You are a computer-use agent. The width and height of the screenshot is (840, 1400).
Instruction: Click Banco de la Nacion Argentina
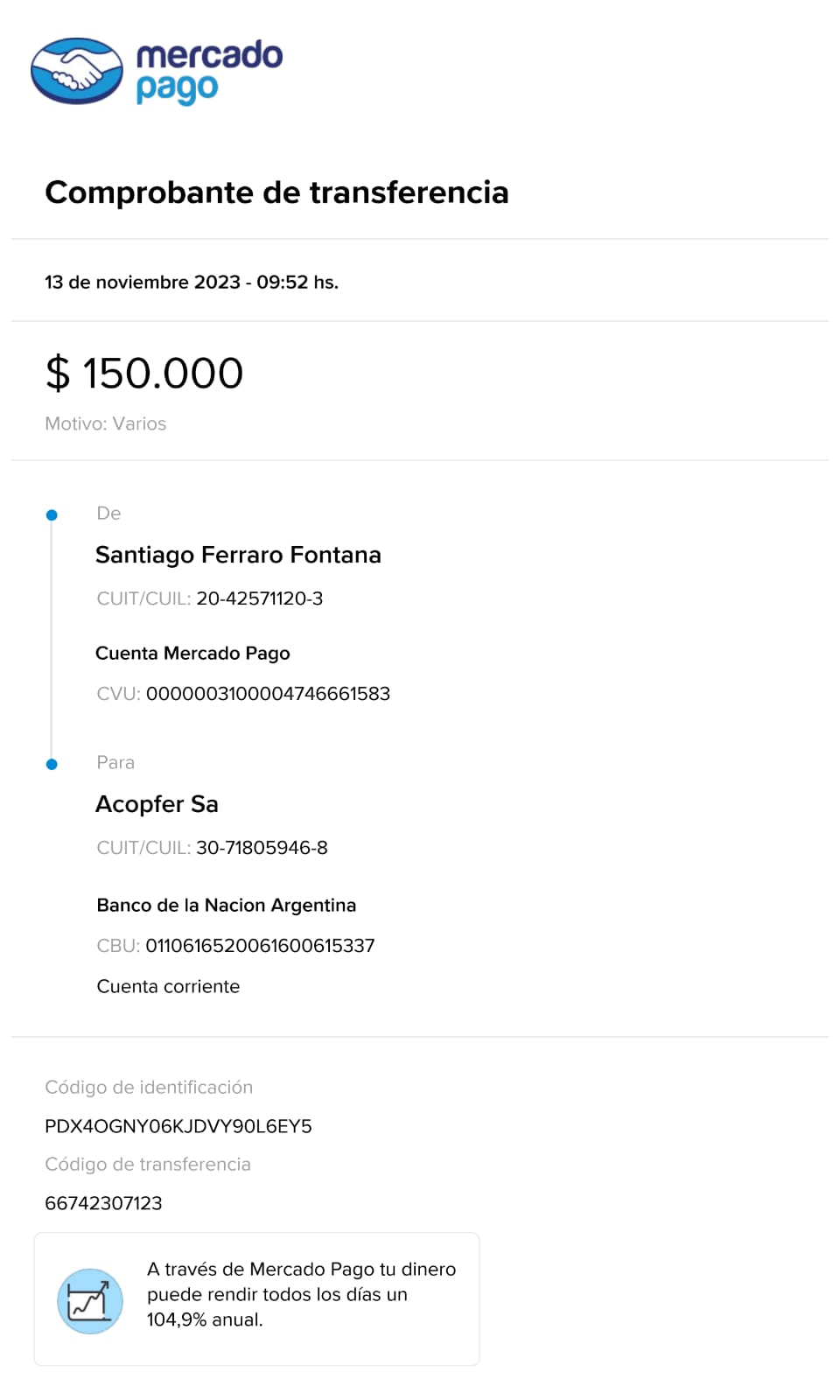(x=226, y=906)
